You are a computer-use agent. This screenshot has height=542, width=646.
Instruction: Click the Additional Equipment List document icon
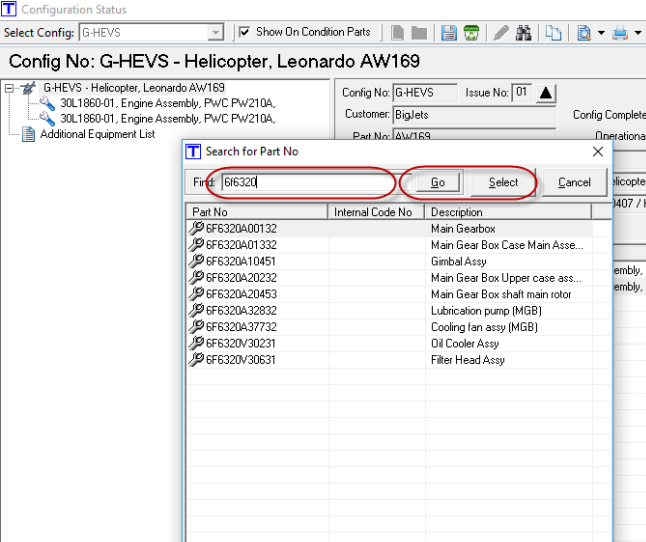tap(28, 134)
